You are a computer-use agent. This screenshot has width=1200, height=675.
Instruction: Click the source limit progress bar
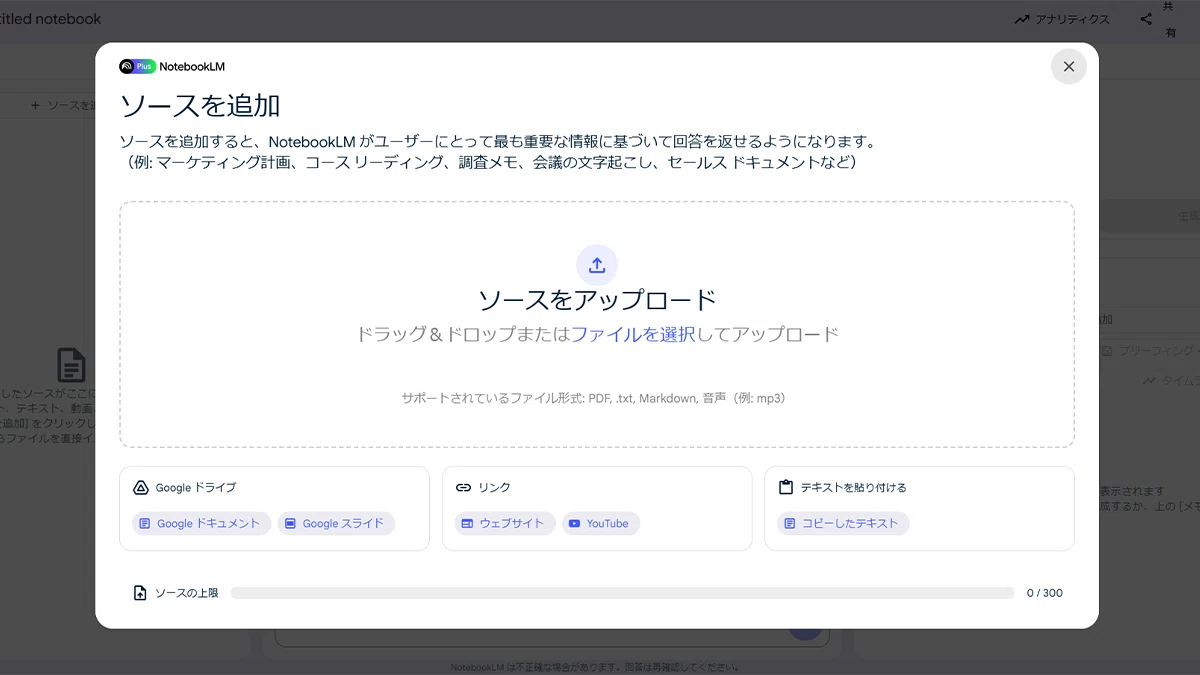pos(622,593)
